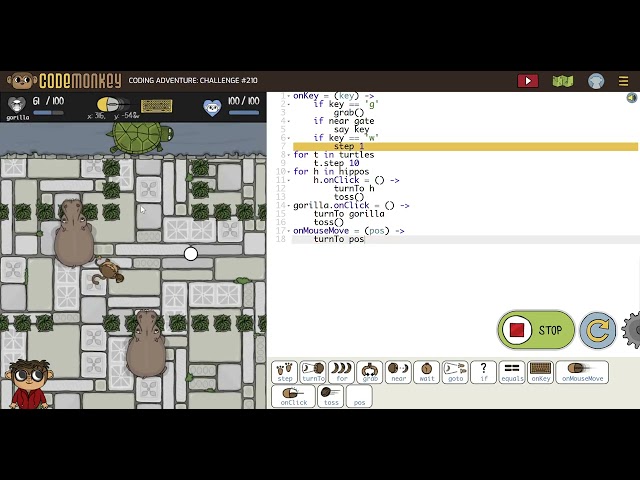Insert the toss command block
640x480 pixels.
(331, 396)
